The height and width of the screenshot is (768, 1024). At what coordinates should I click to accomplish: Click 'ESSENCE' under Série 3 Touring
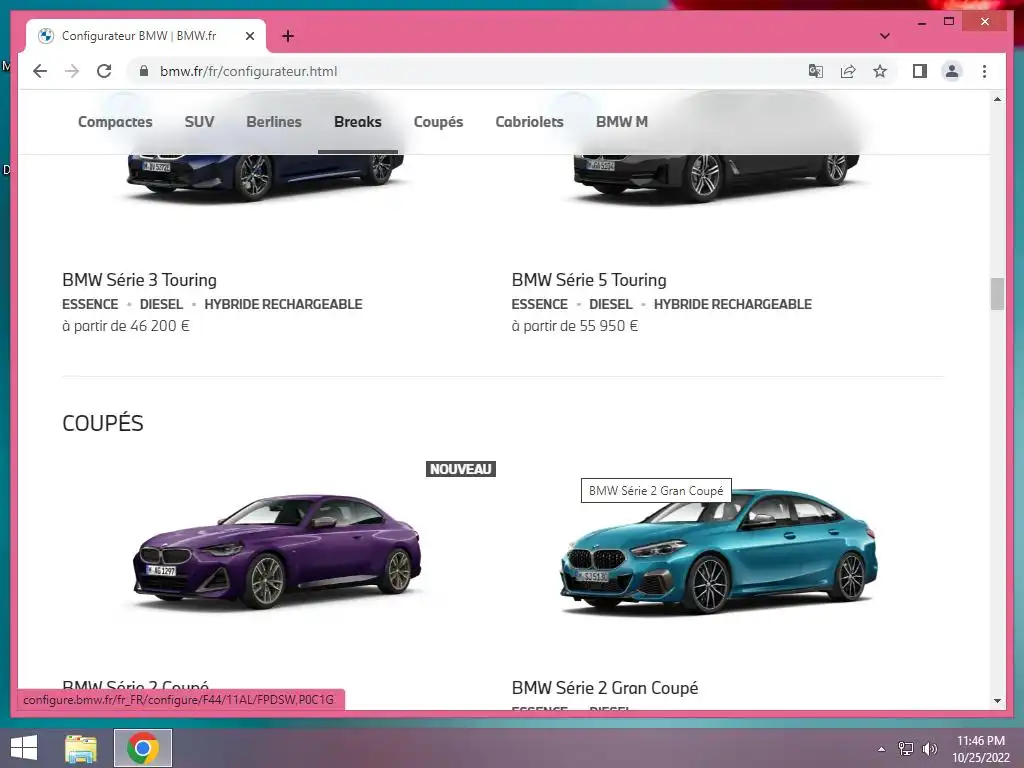[90, 304]
